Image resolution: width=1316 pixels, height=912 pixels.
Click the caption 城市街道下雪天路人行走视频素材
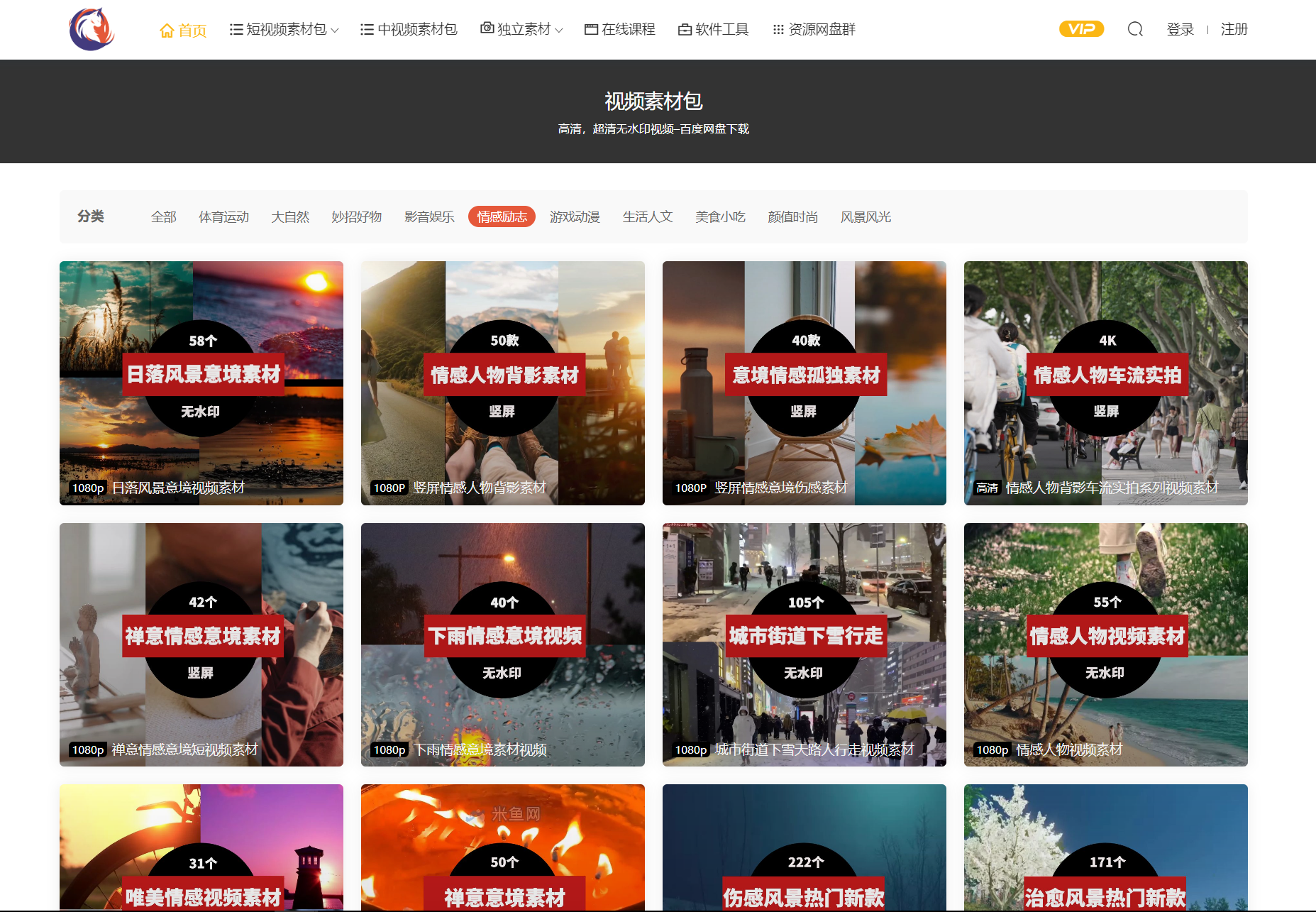814,749
